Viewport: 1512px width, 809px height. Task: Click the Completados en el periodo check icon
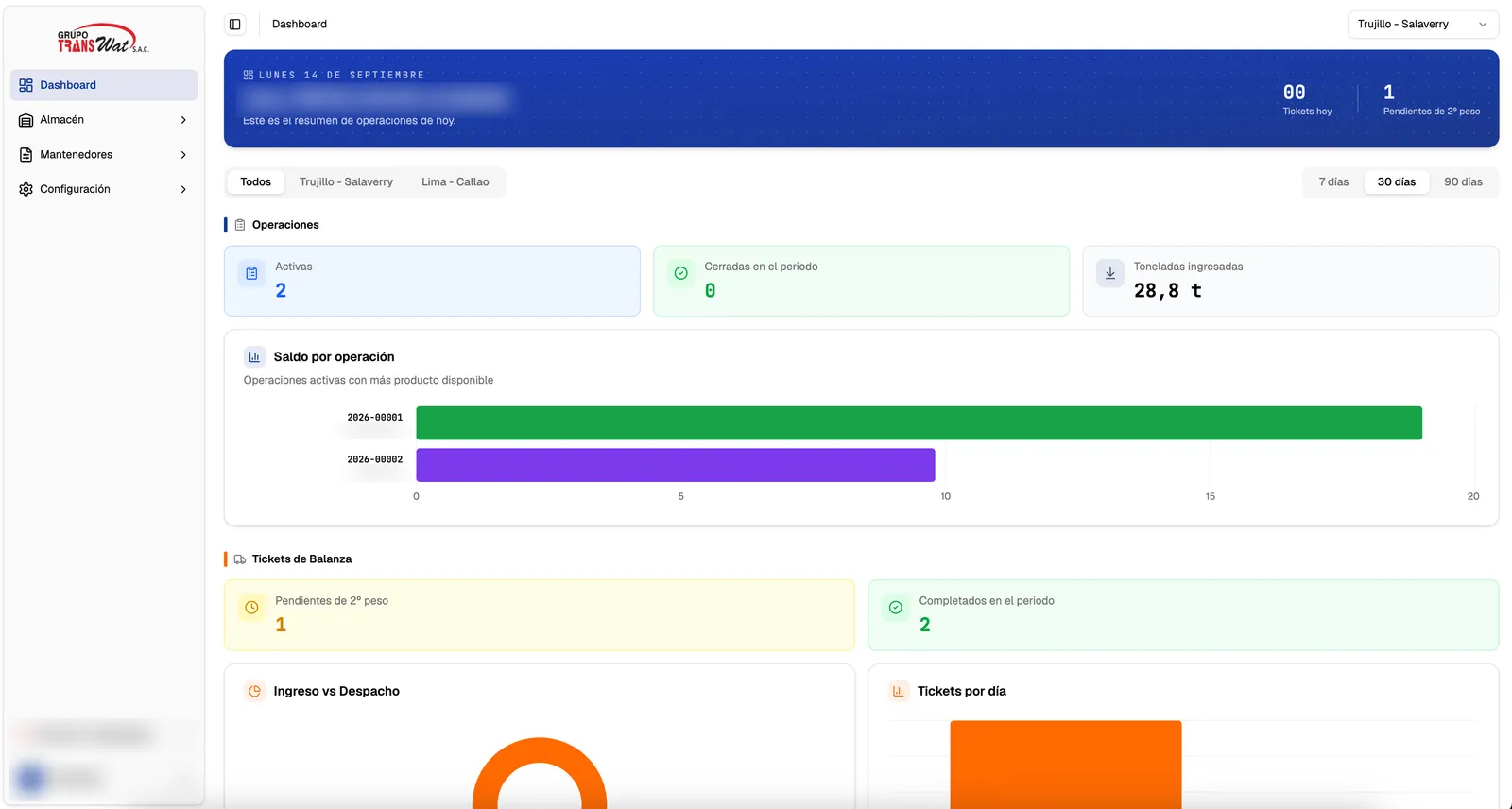tap(895, 608)
